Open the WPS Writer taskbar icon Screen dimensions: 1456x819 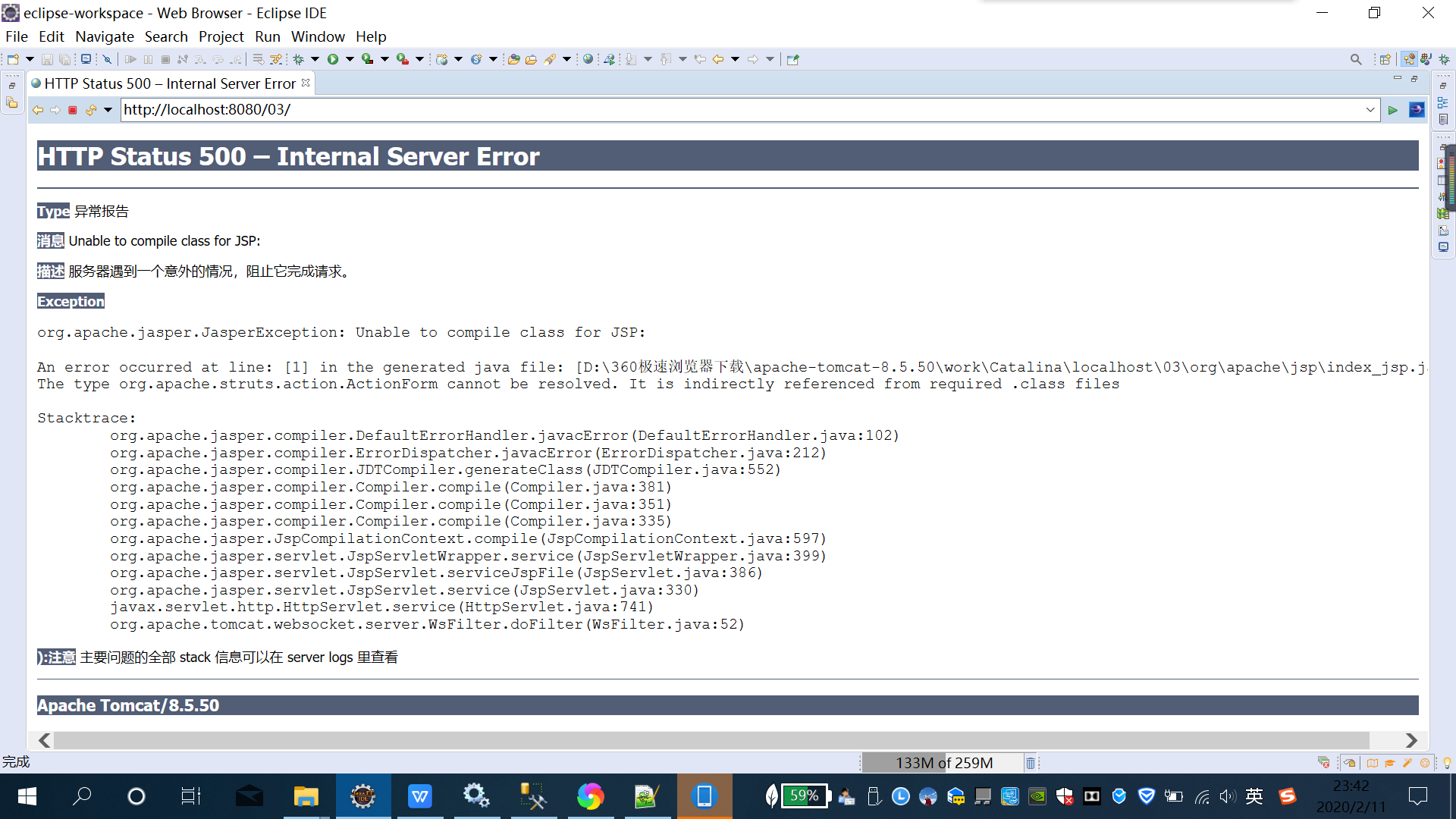[420, 796]
